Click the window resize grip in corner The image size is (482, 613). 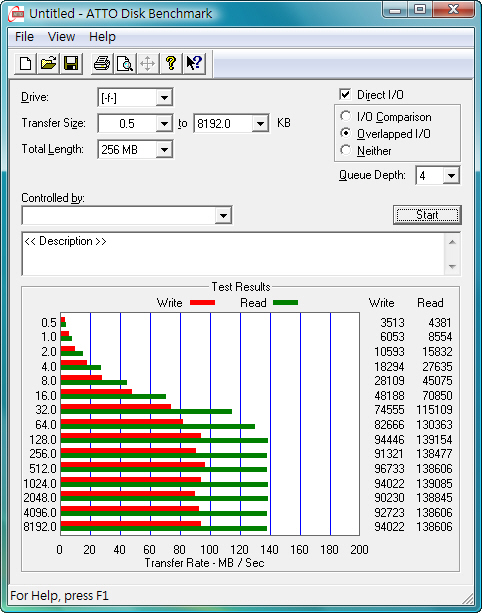pos(468,598)
